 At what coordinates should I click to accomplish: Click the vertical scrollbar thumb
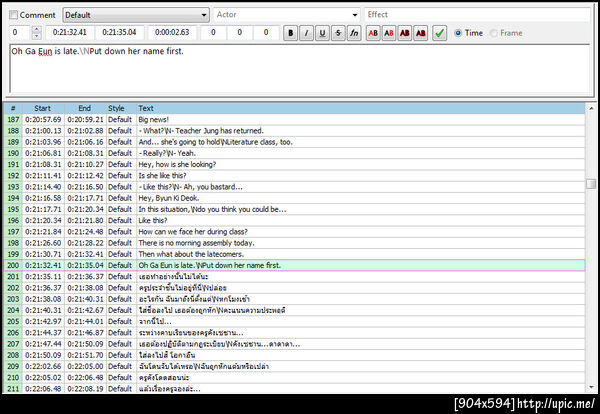[591, 184]
